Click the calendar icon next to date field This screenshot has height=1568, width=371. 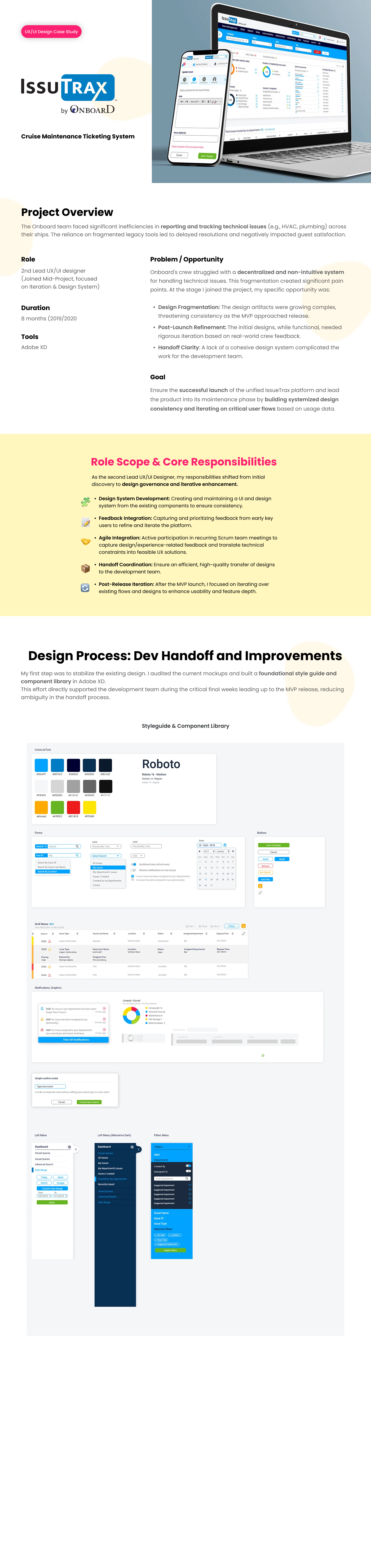click(x=225, y=845)
